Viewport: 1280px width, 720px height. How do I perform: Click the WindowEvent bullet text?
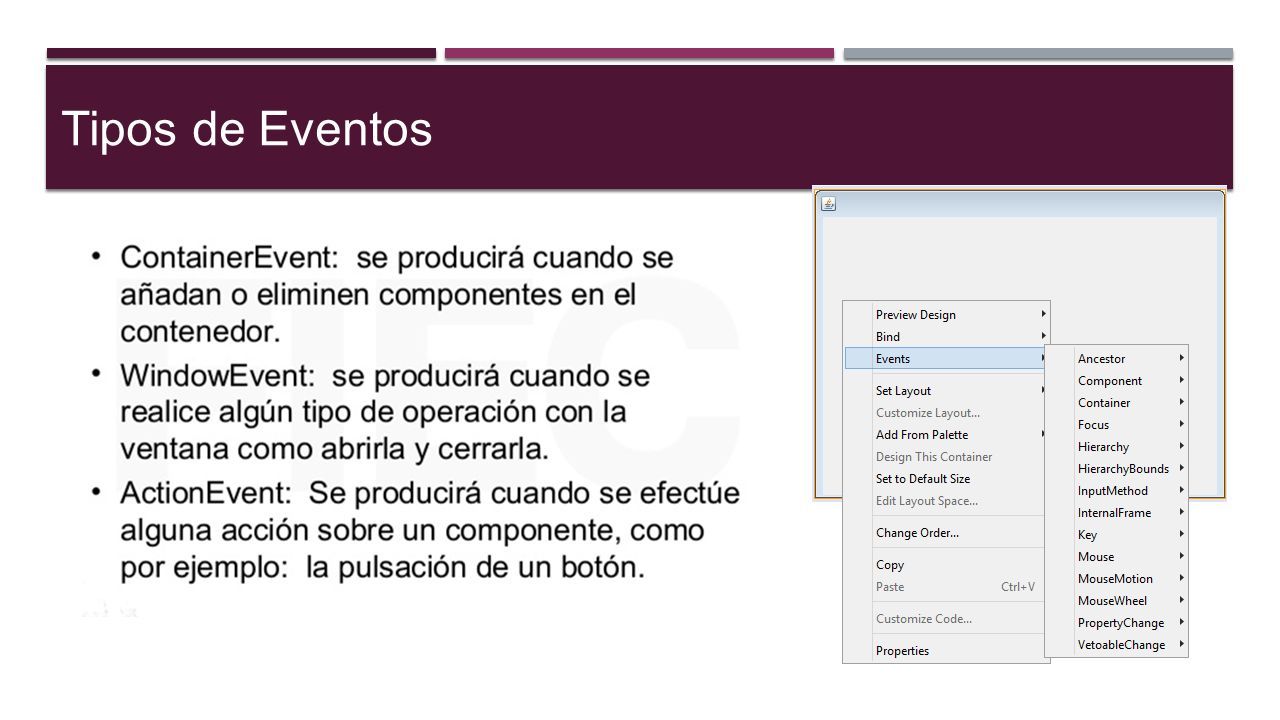(x=385, y=412)
